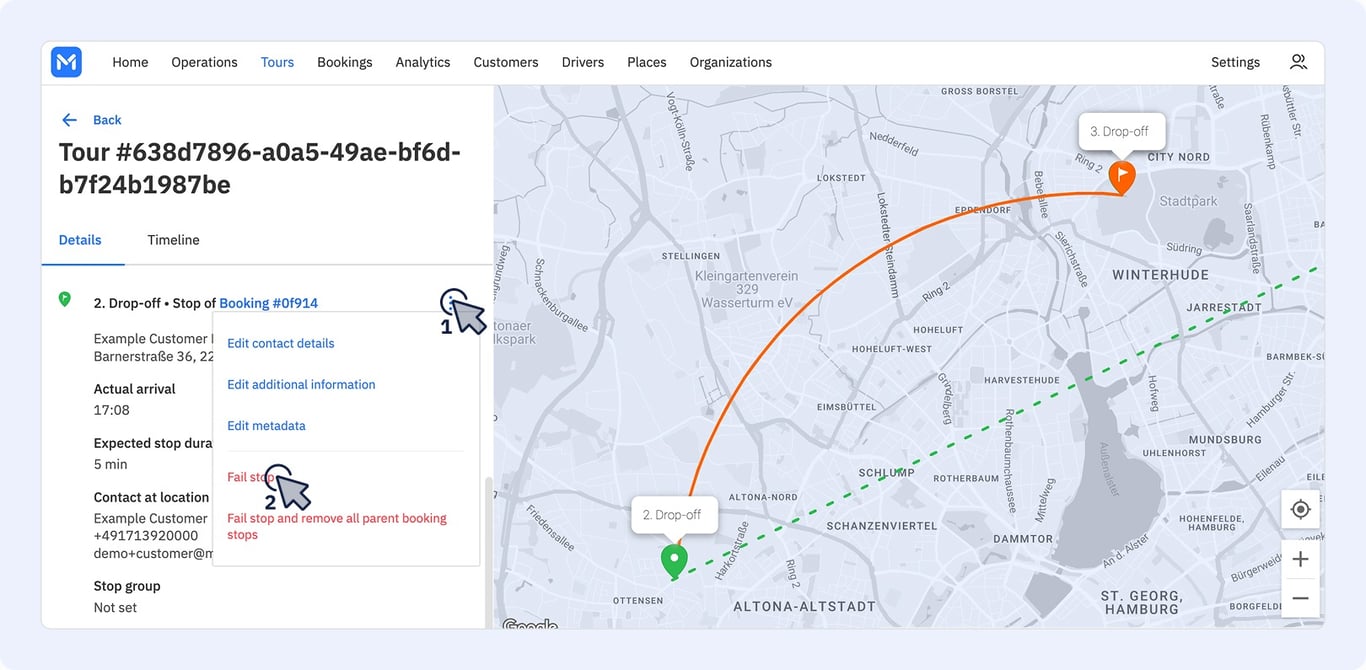Click the 2. Drop-off map label
This screenshot has height=670, width=1366.
click(672, 515)
